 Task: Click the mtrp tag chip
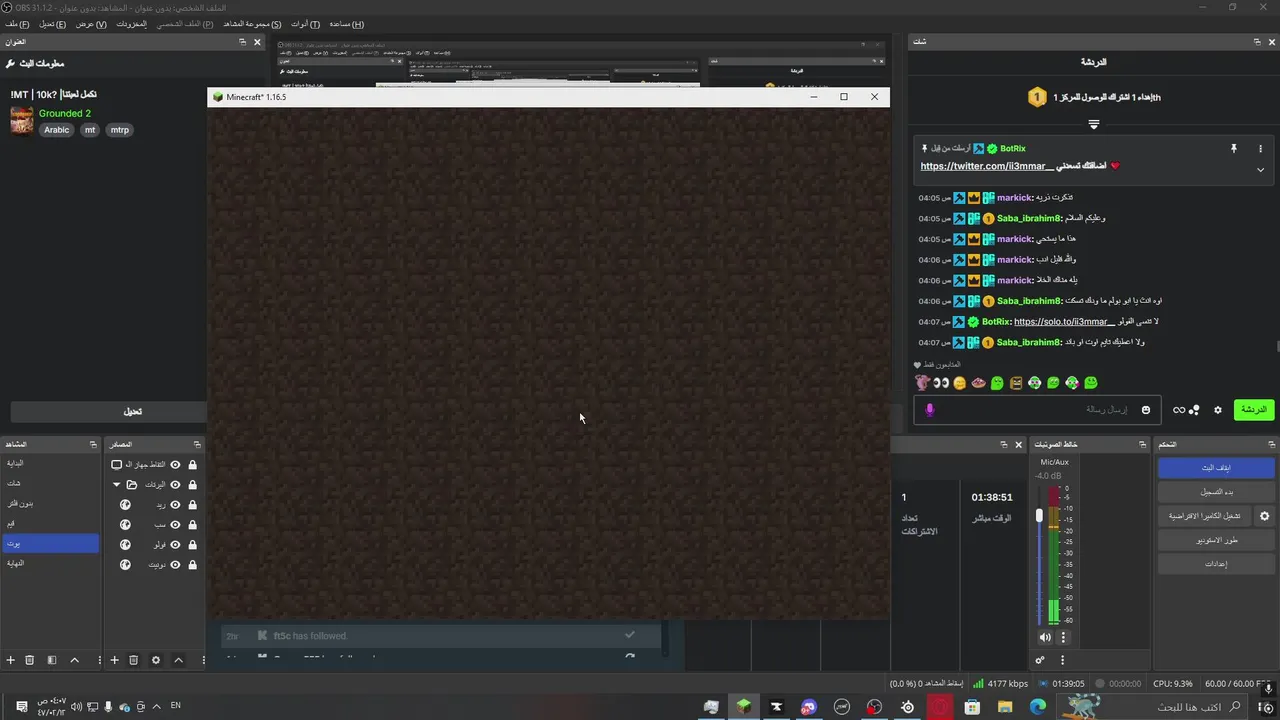[120, 130]
